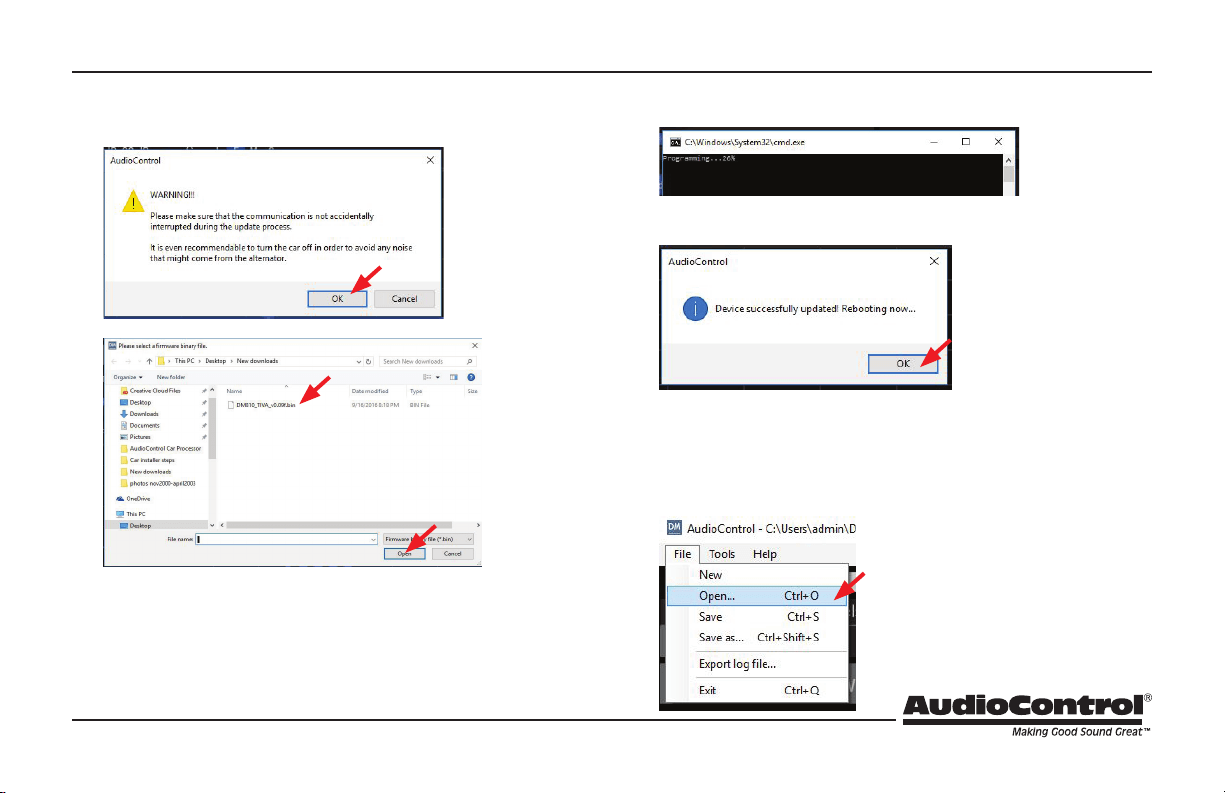
Task: Click the search magnifier icon in the file dialog
Action: [x=469, y=361]
